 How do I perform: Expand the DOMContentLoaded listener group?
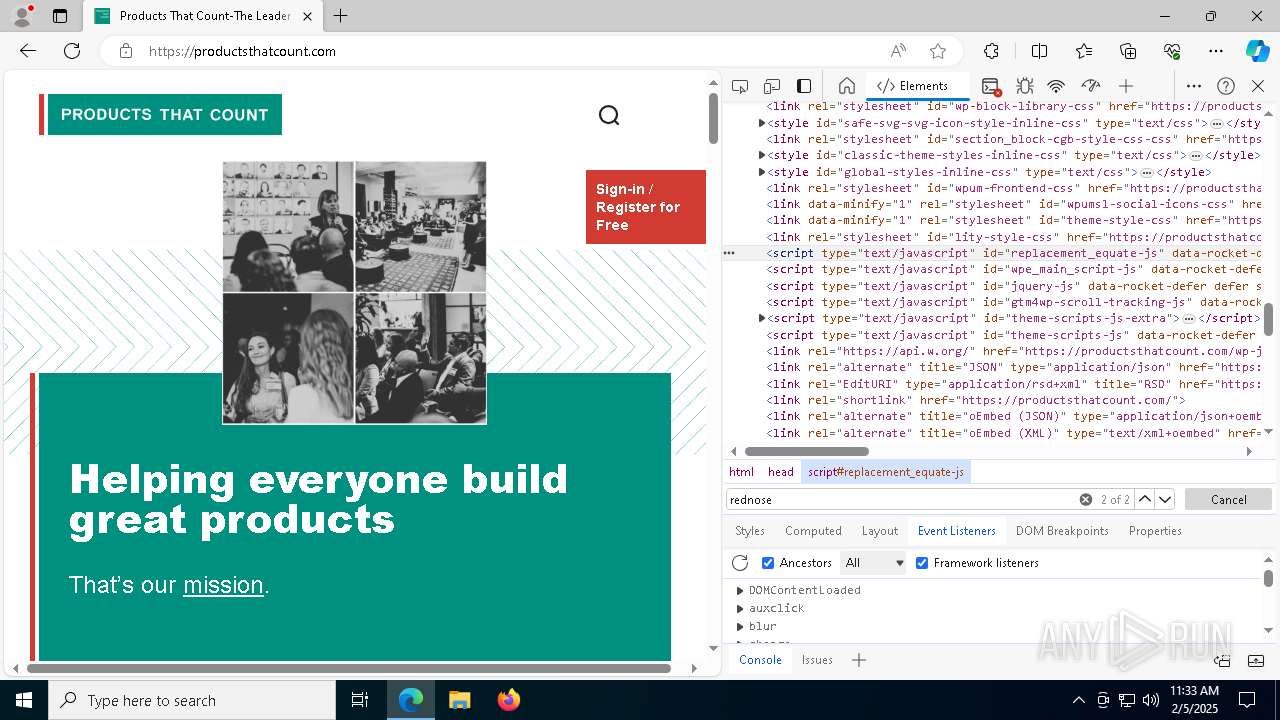[740, 590]
